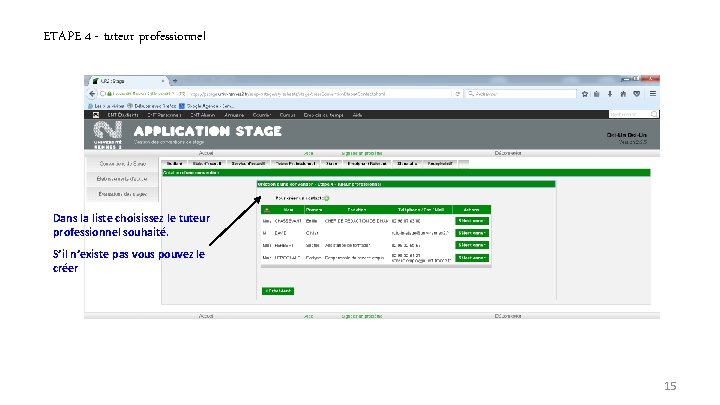This screenshot has width=720, height=405.
Task: Open the Firefox downloads arrow icon
Action: (610, 94)
